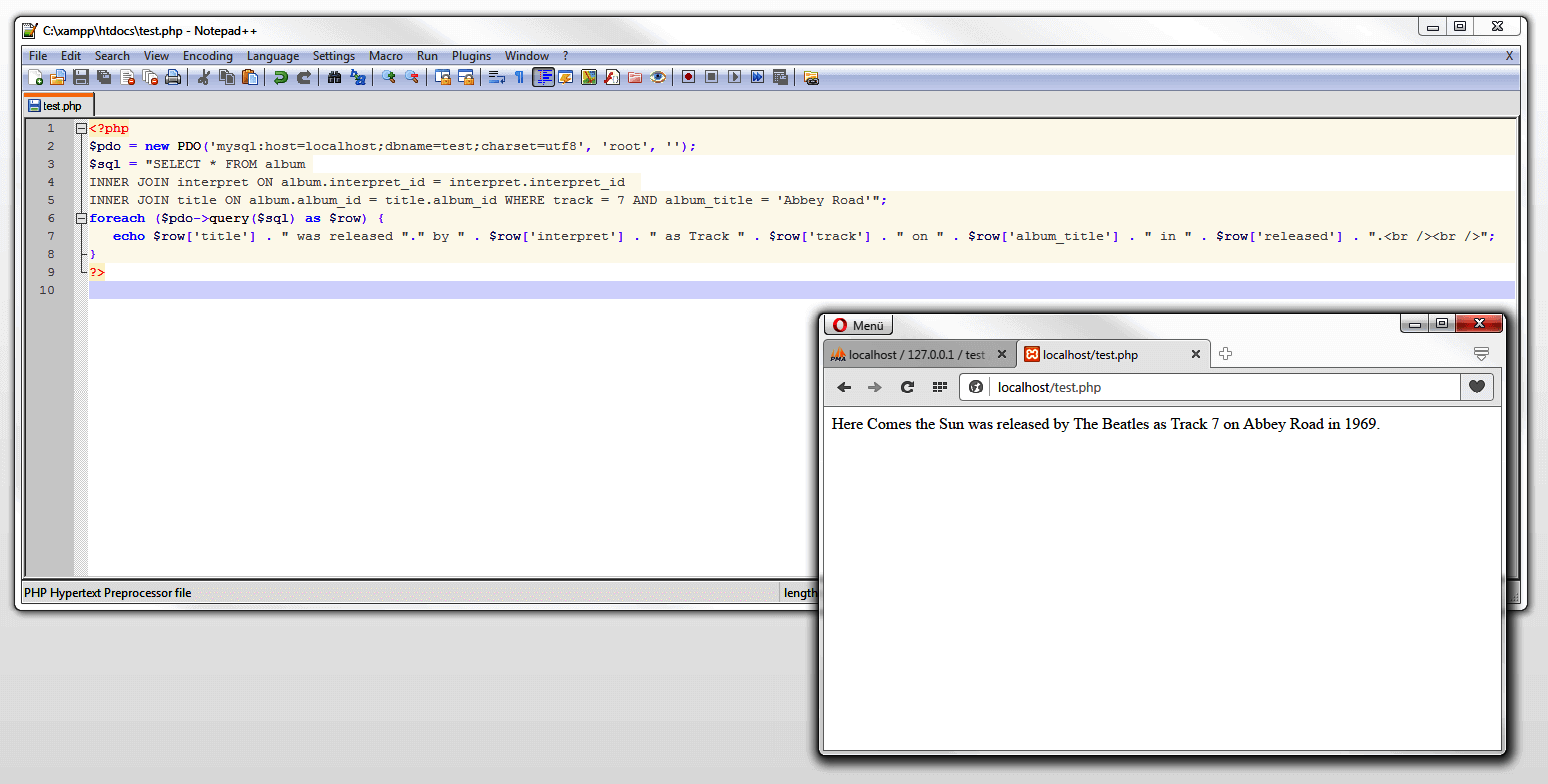Open the tab menu icon at Opera's right edge
The height and width of the screenshot is (784, 1548).
[1481, 353]
